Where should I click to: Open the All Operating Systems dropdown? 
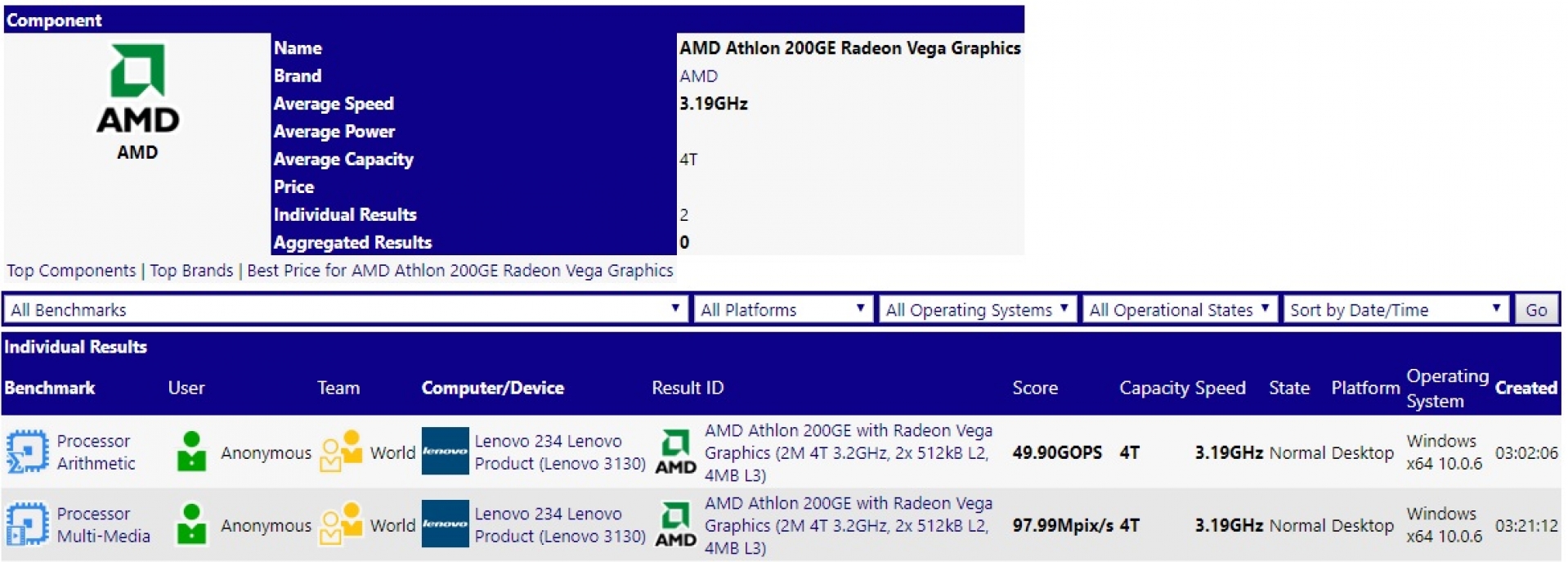coord(977,309)
